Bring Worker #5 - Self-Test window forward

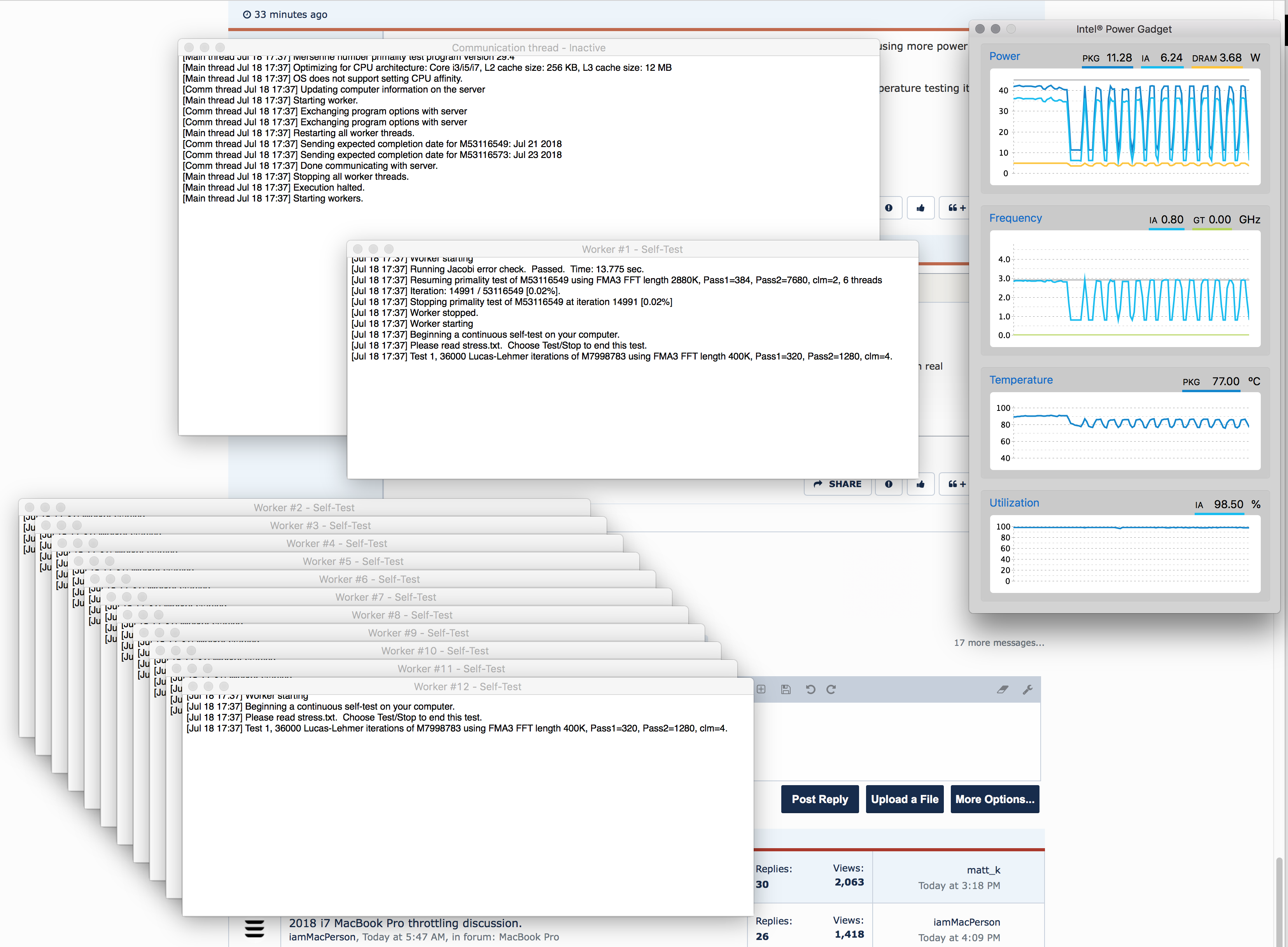pos(353,561)
